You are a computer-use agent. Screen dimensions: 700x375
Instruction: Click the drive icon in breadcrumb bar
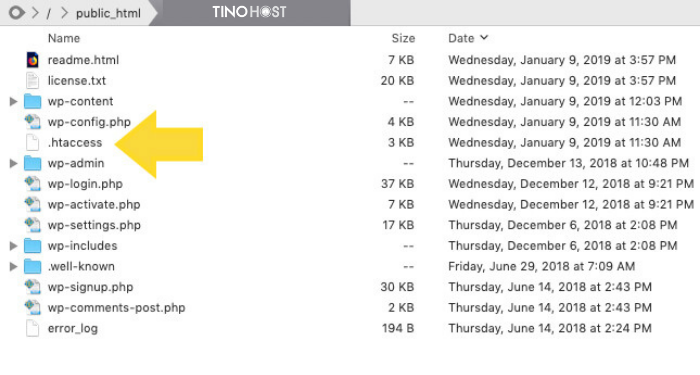(x=17, y=12)
